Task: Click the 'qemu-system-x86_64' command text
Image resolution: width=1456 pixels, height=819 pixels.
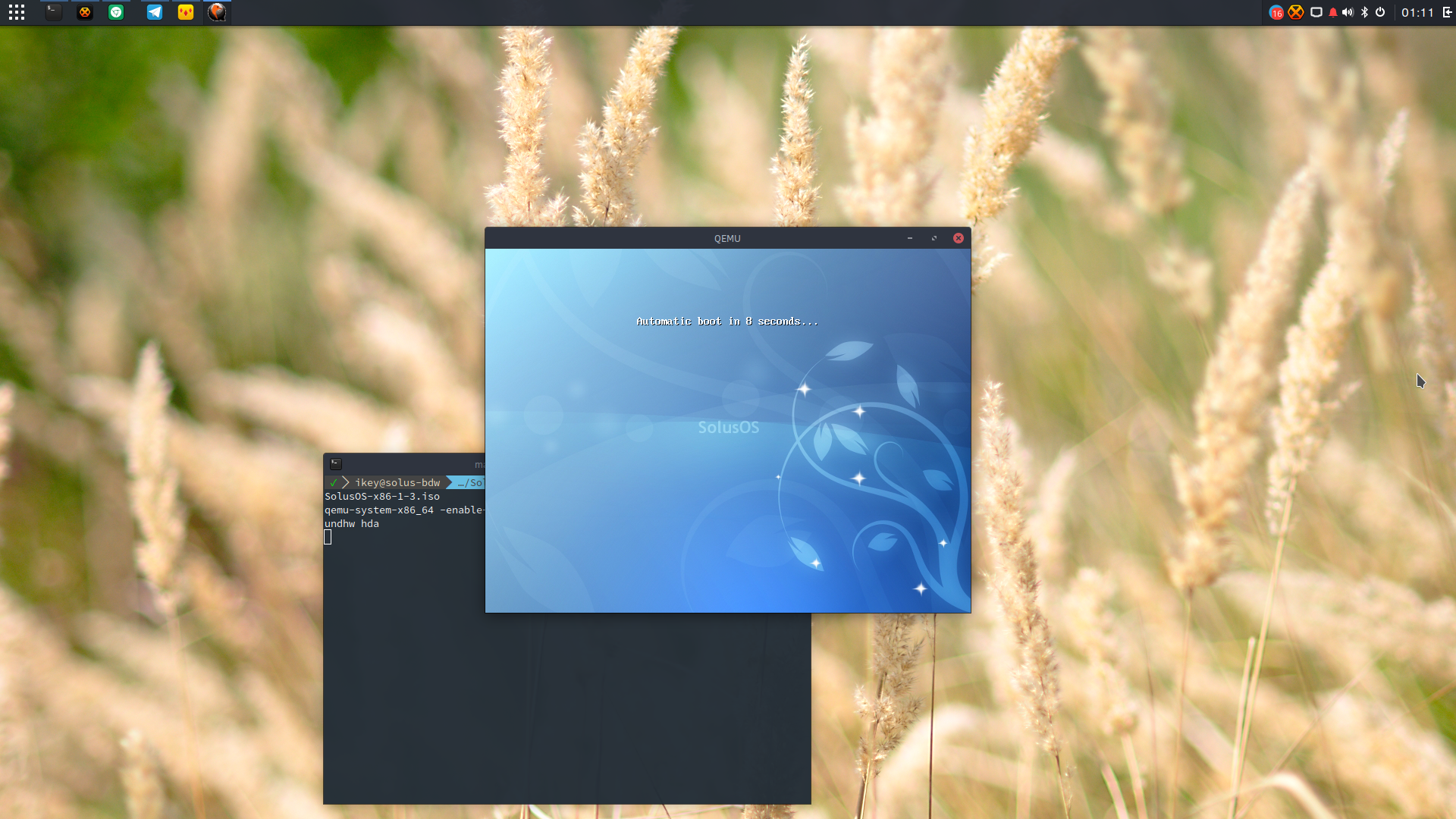Action: [379, 510]
